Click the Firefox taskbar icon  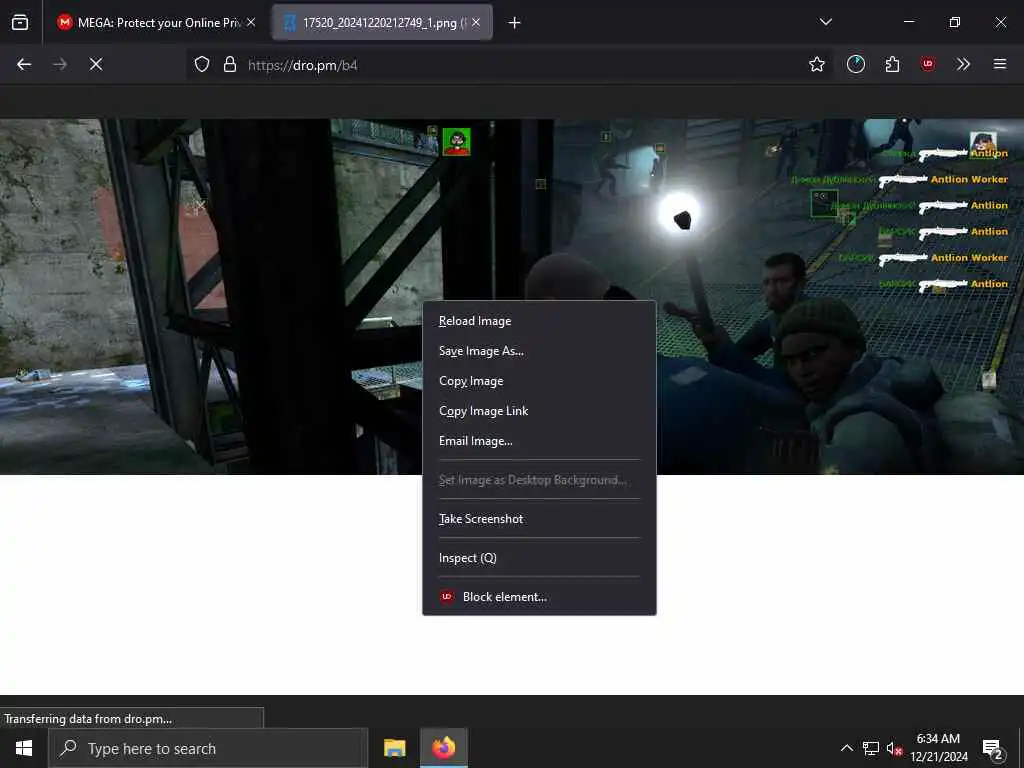[x=443, y=748]
